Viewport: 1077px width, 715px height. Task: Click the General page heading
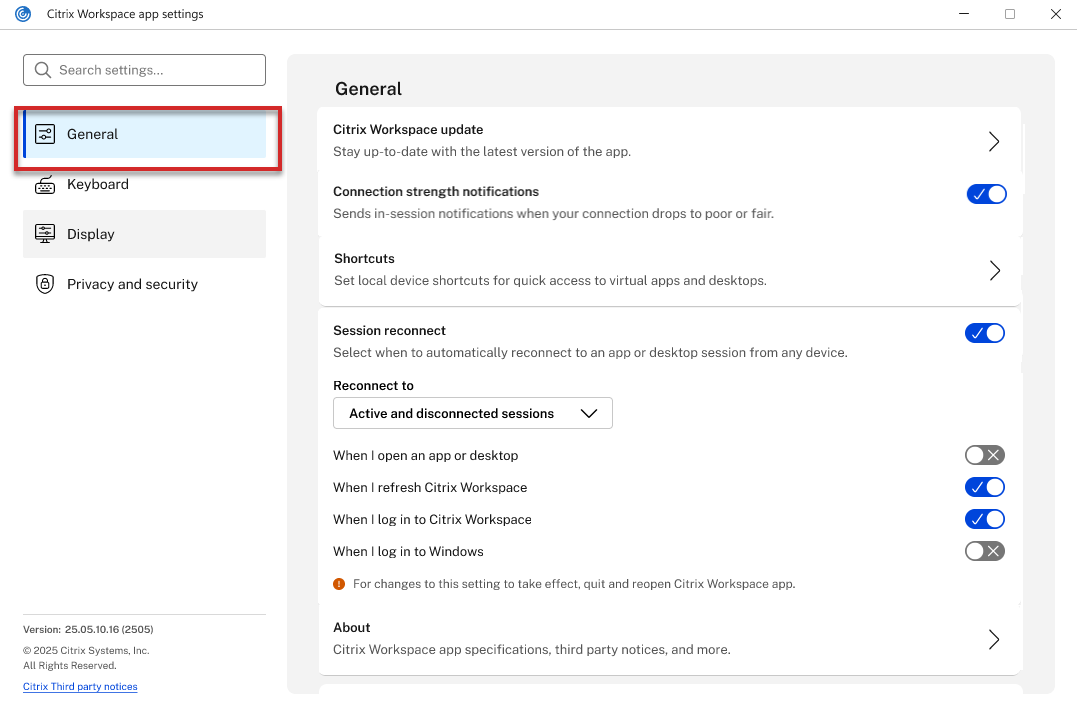click(368, 89)
